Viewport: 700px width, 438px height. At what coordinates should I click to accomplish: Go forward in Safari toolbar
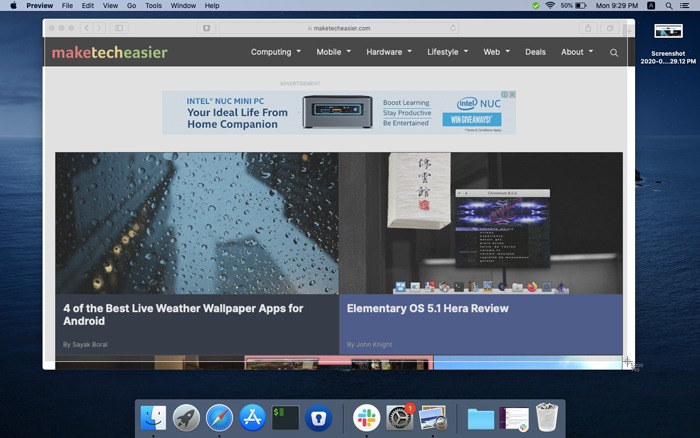[x=99, y=28]
